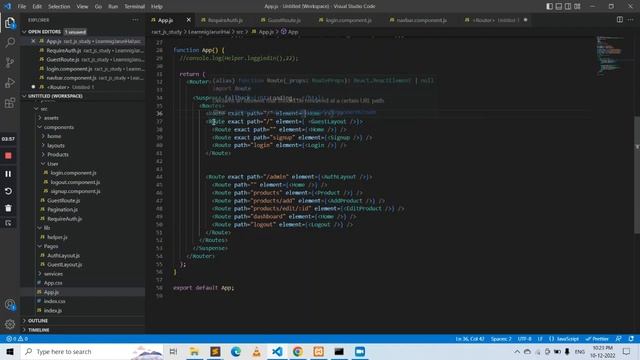The width and height of the screenshot is (640, 360).
Task: Toggle primary side bar layout icon
Action: click(550, 6)
